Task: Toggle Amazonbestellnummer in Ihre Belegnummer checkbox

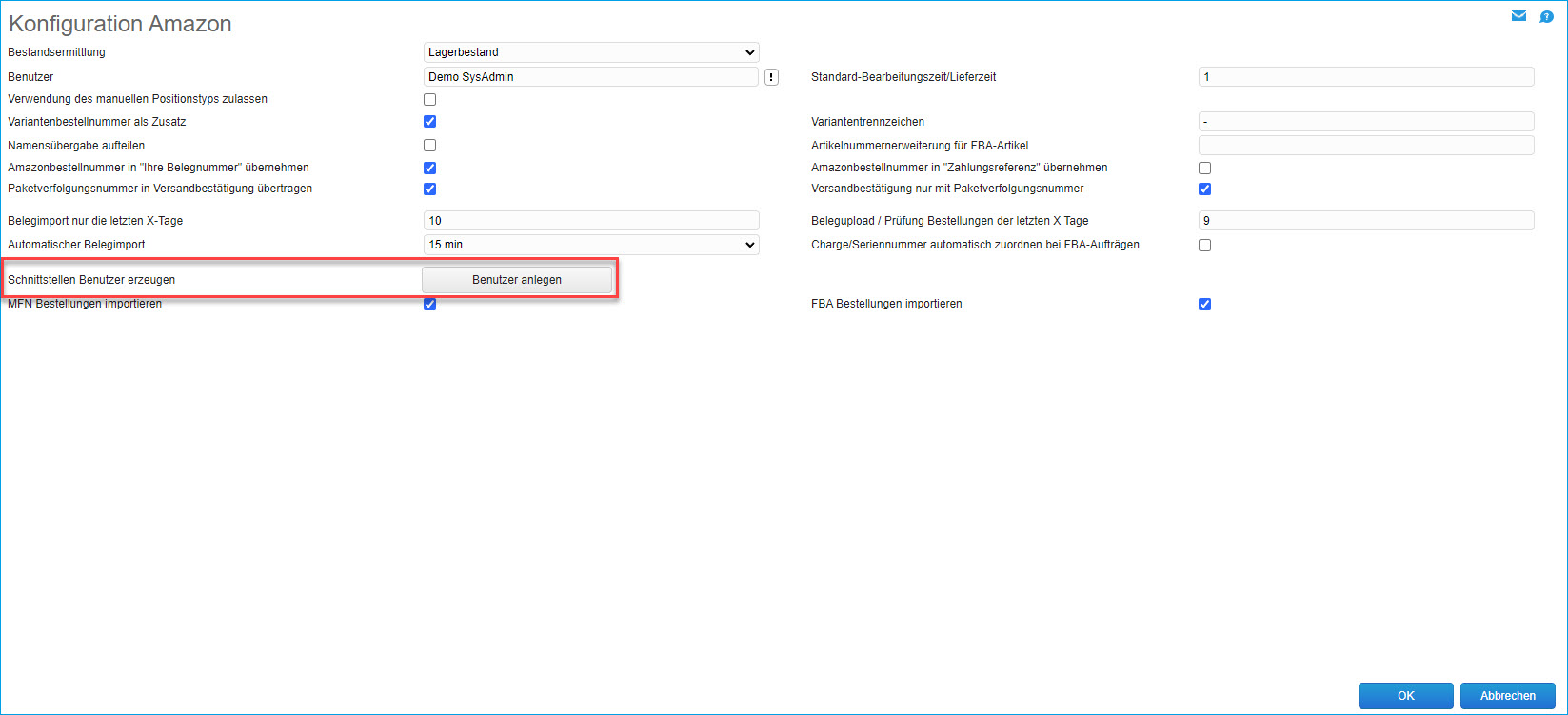Action: [x=430, y=168]
